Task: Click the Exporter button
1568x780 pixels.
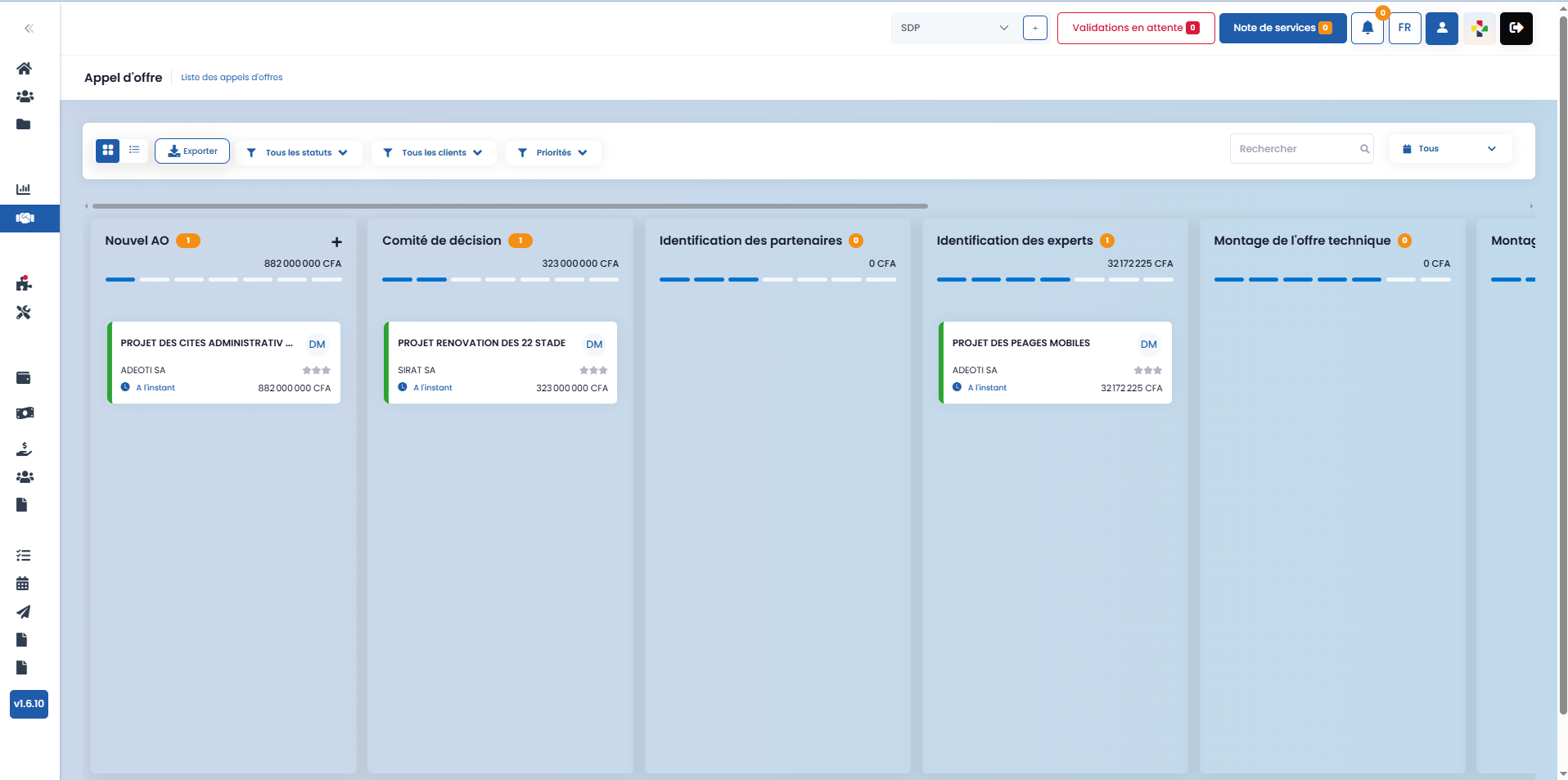Action: [x=192, y=151]
